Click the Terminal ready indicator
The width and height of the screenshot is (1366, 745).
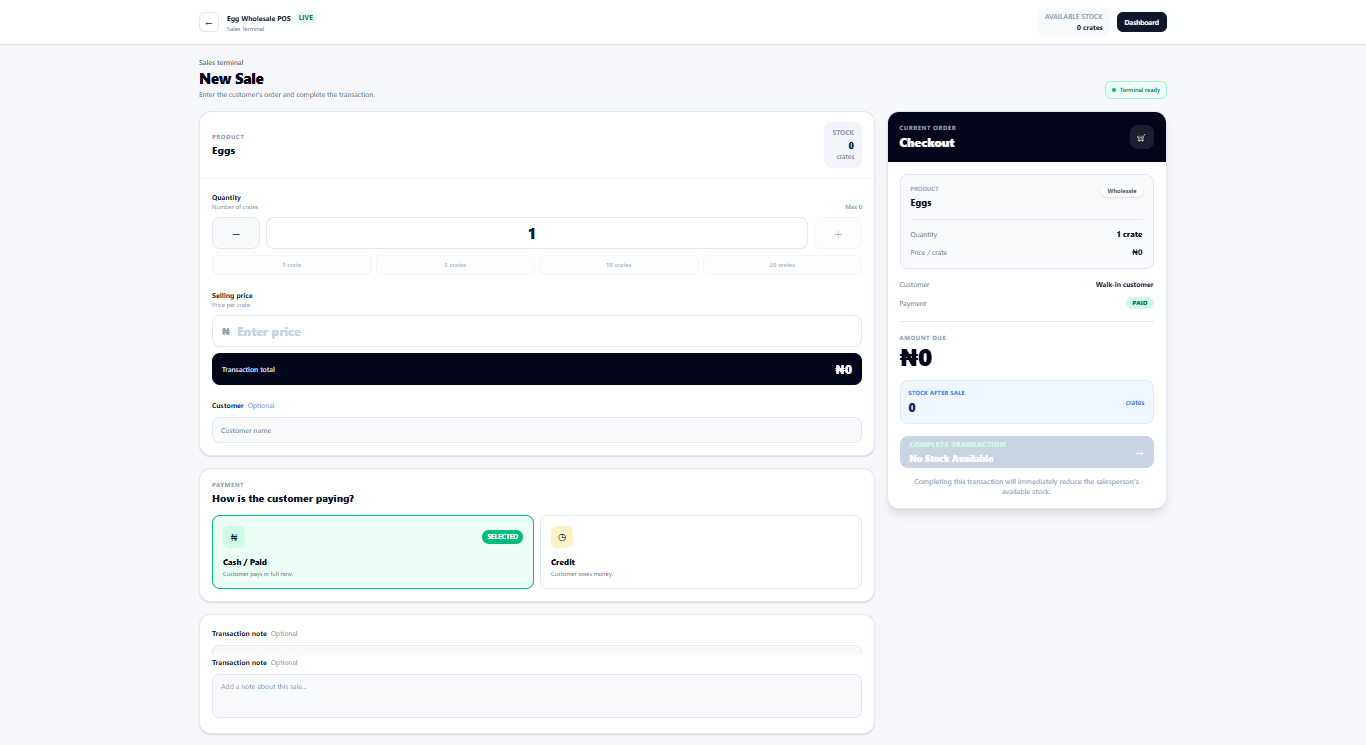[1136, 90]
